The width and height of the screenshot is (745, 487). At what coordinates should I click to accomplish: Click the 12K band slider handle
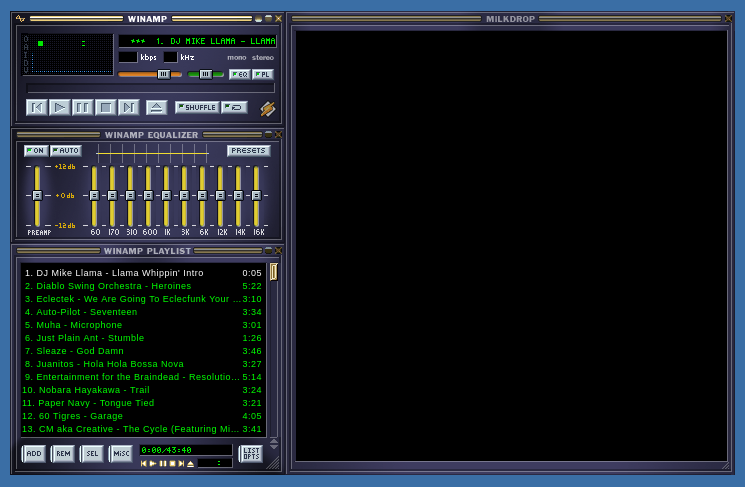coord(220,195)
